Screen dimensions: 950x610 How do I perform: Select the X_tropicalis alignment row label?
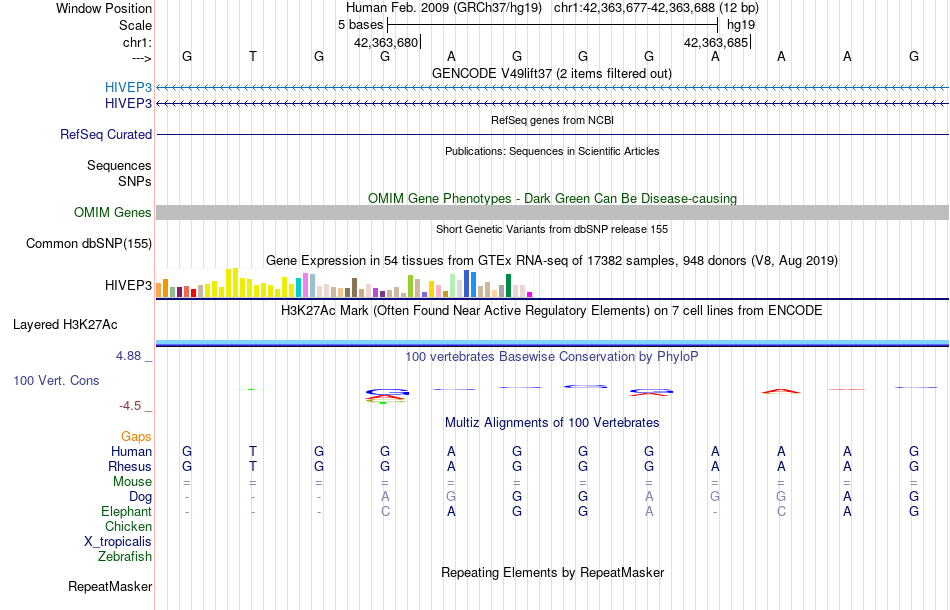tap(118, 542)
